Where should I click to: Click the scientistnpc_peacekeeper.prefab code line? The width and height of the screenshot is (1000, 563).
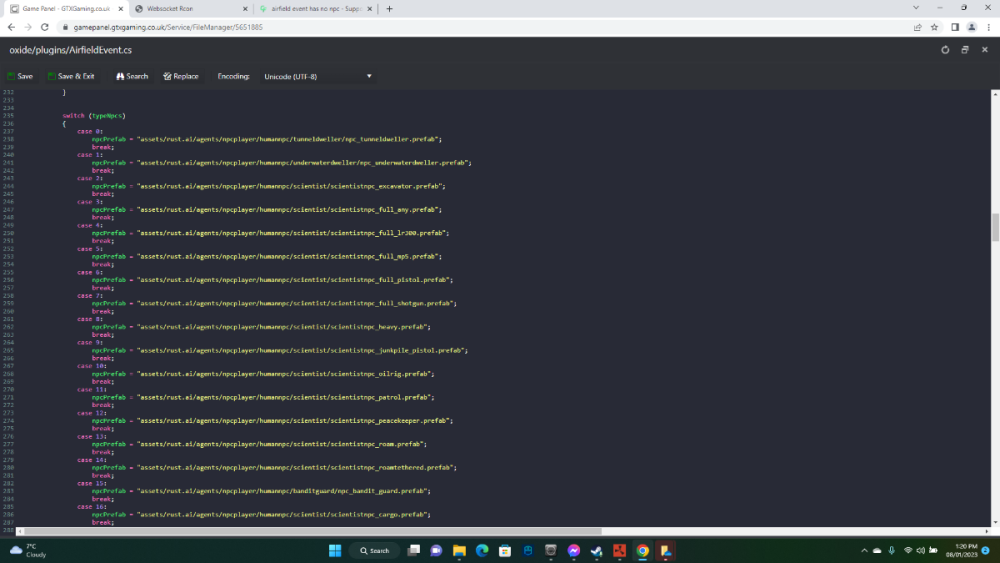click(x=272, y=420)
